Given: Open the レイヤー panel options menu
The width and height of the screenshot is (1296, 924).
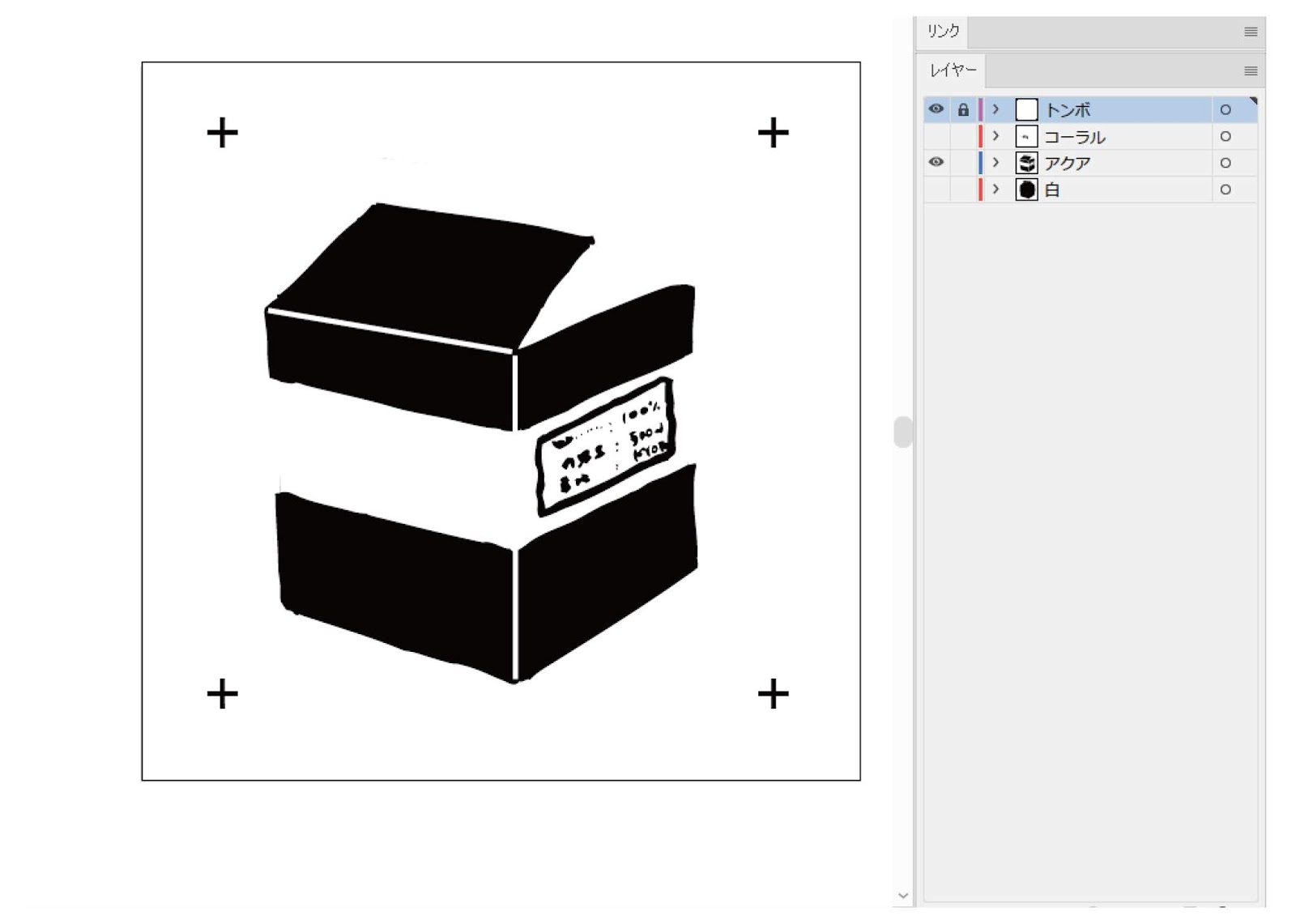Looking at the screenshot, I should coord(1251,71).
